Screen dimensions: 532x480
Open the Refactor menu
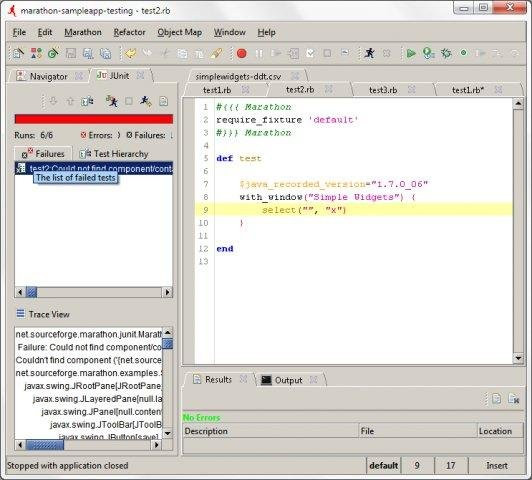(129, 33)
